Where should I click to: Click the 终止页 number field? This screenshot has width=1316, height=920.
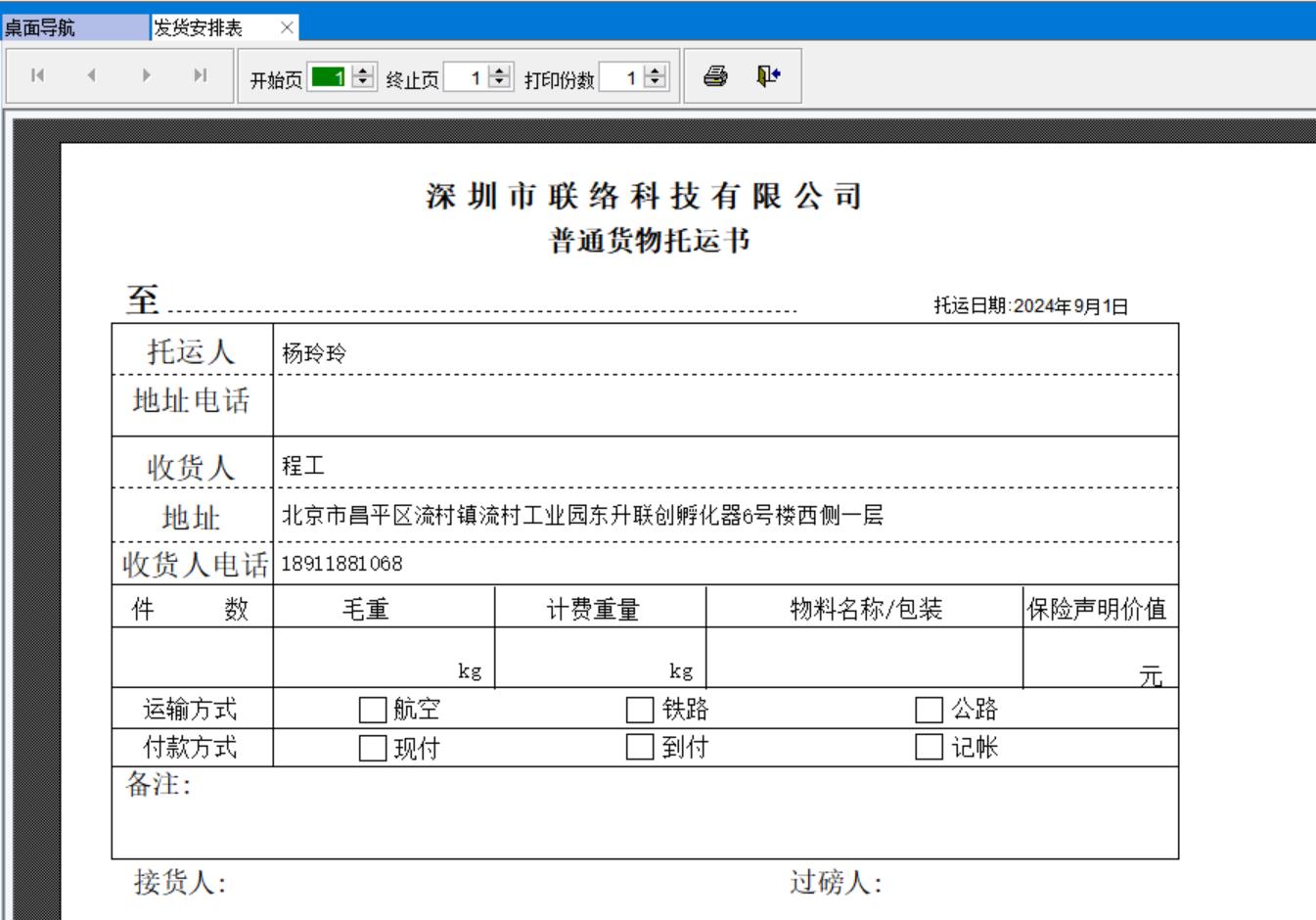coord(465,77)
